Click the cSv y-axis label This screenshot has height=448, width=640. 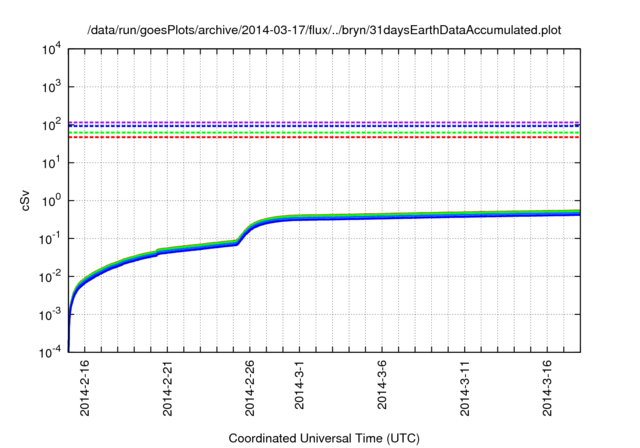(26, 200)
